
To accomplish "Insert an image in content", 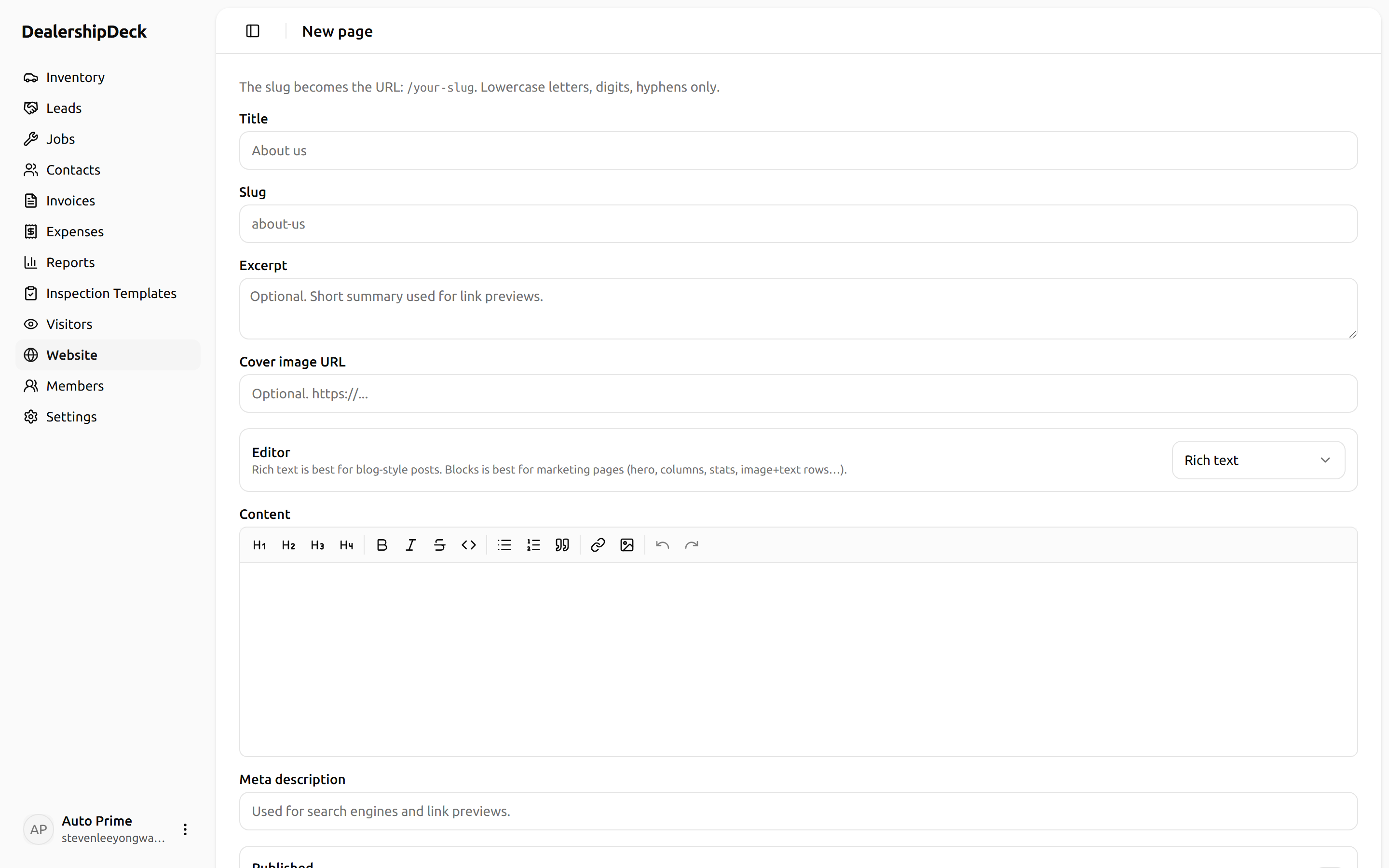I will (627, 545).
